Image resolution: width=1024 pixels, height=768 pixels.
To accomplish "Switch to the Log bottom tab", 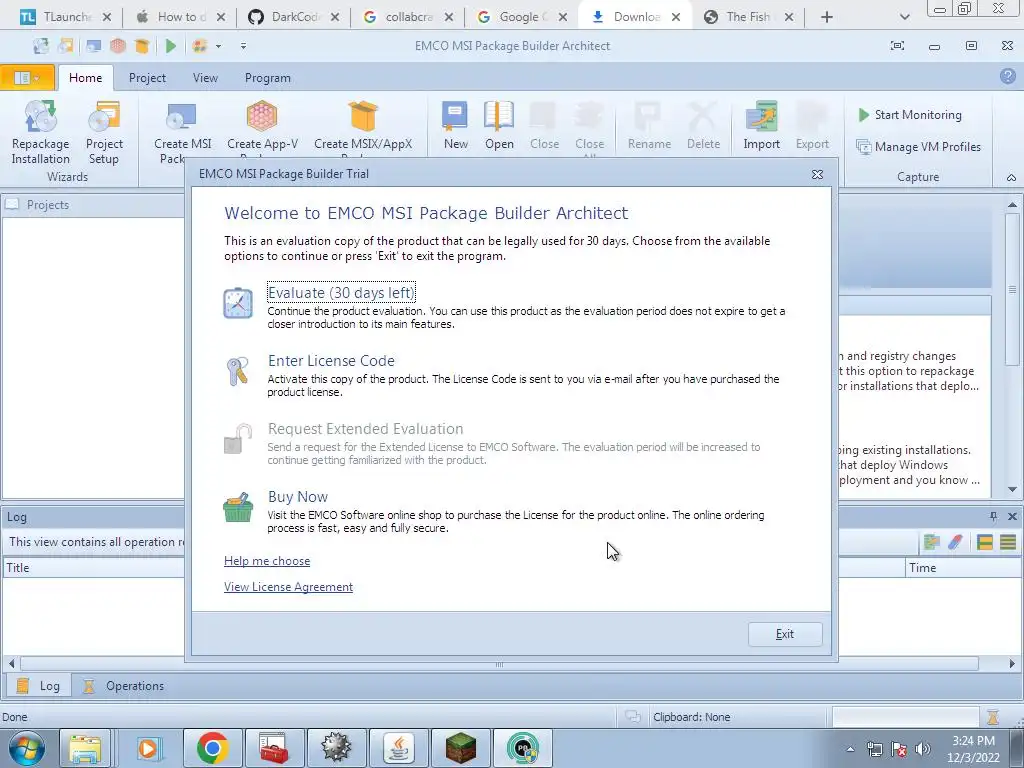I will point(38,686).
